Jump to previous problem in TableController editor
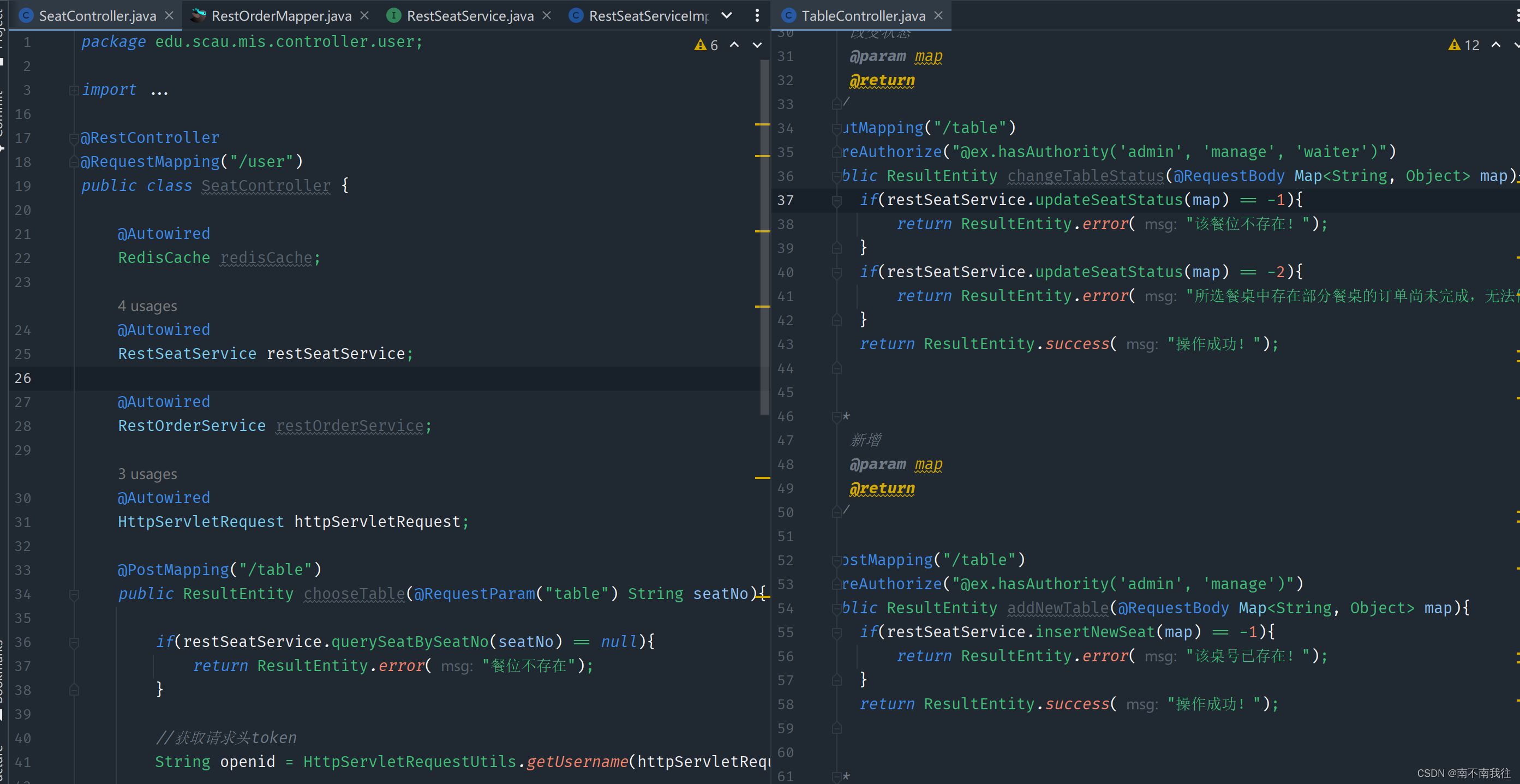 tap(1496, 45)
